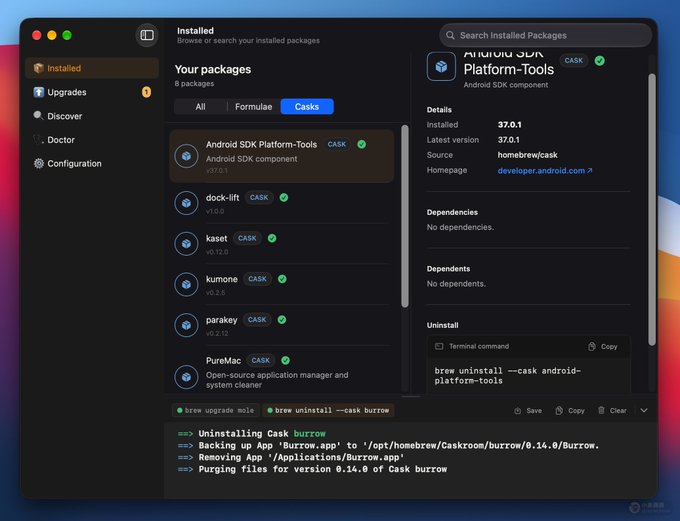Click the package list scrollbar
Screen dimensions: 680x521
point(405,216)
